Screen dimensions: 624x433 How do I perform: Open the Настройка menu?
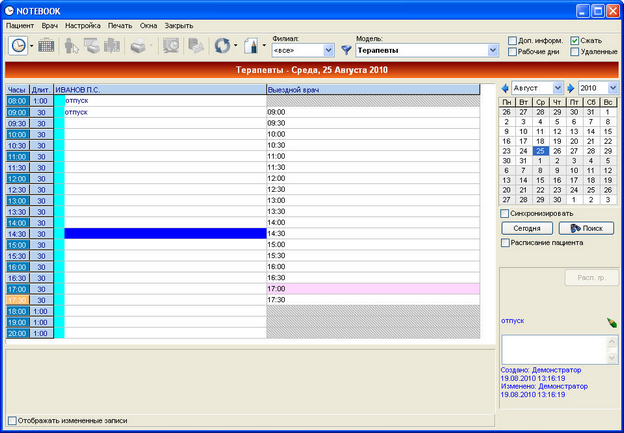coord(83,26)
